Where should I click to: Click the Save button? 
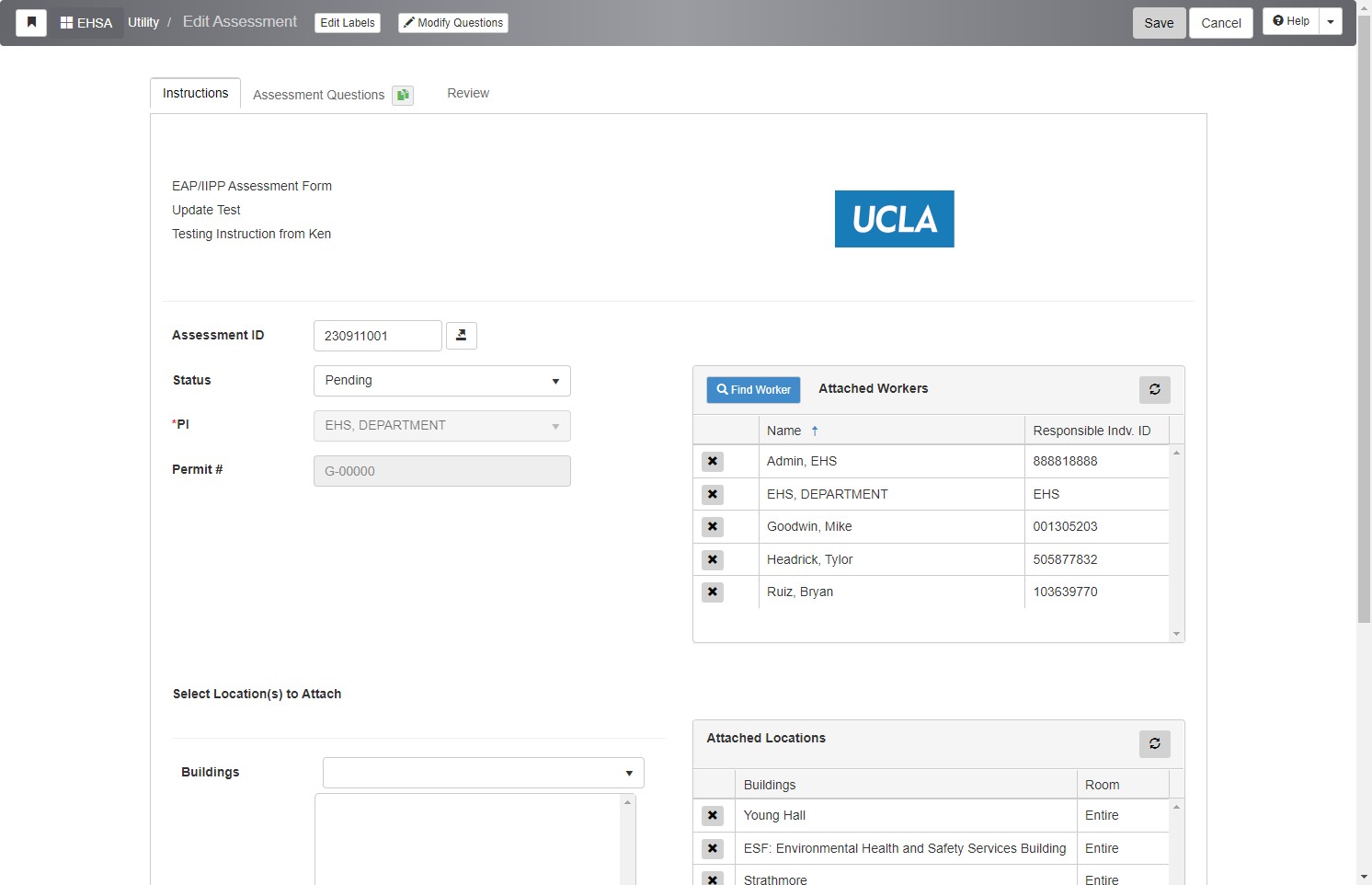coord(1159,23)
